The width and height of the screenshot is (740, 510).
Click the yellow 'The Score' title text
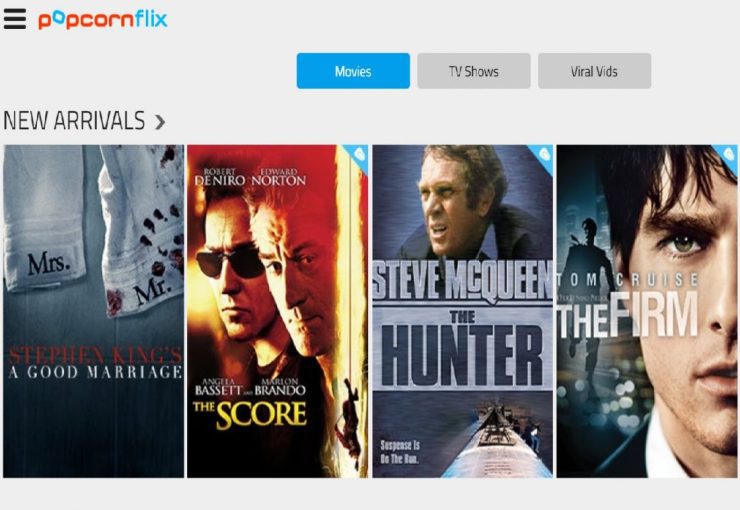click(250, 414)
